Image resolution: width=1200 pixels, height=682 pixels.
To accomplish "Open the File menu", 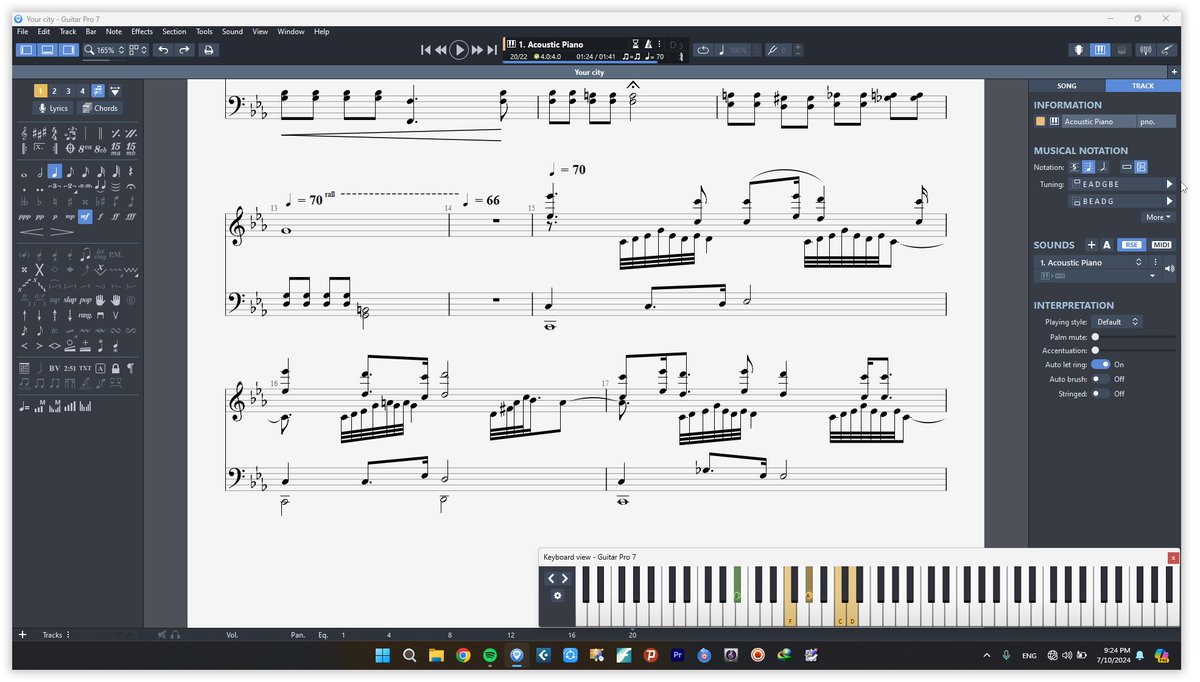I will click(22, 32).
